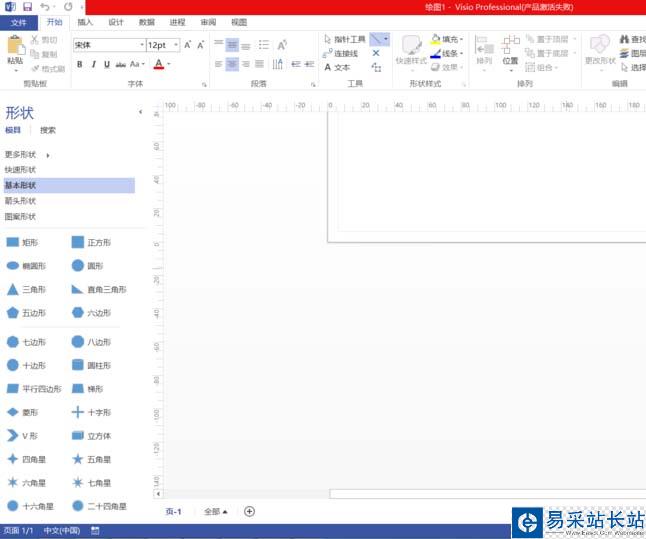
Task: Open the Search tab in Shapes pane
Action: pos(48,130)
